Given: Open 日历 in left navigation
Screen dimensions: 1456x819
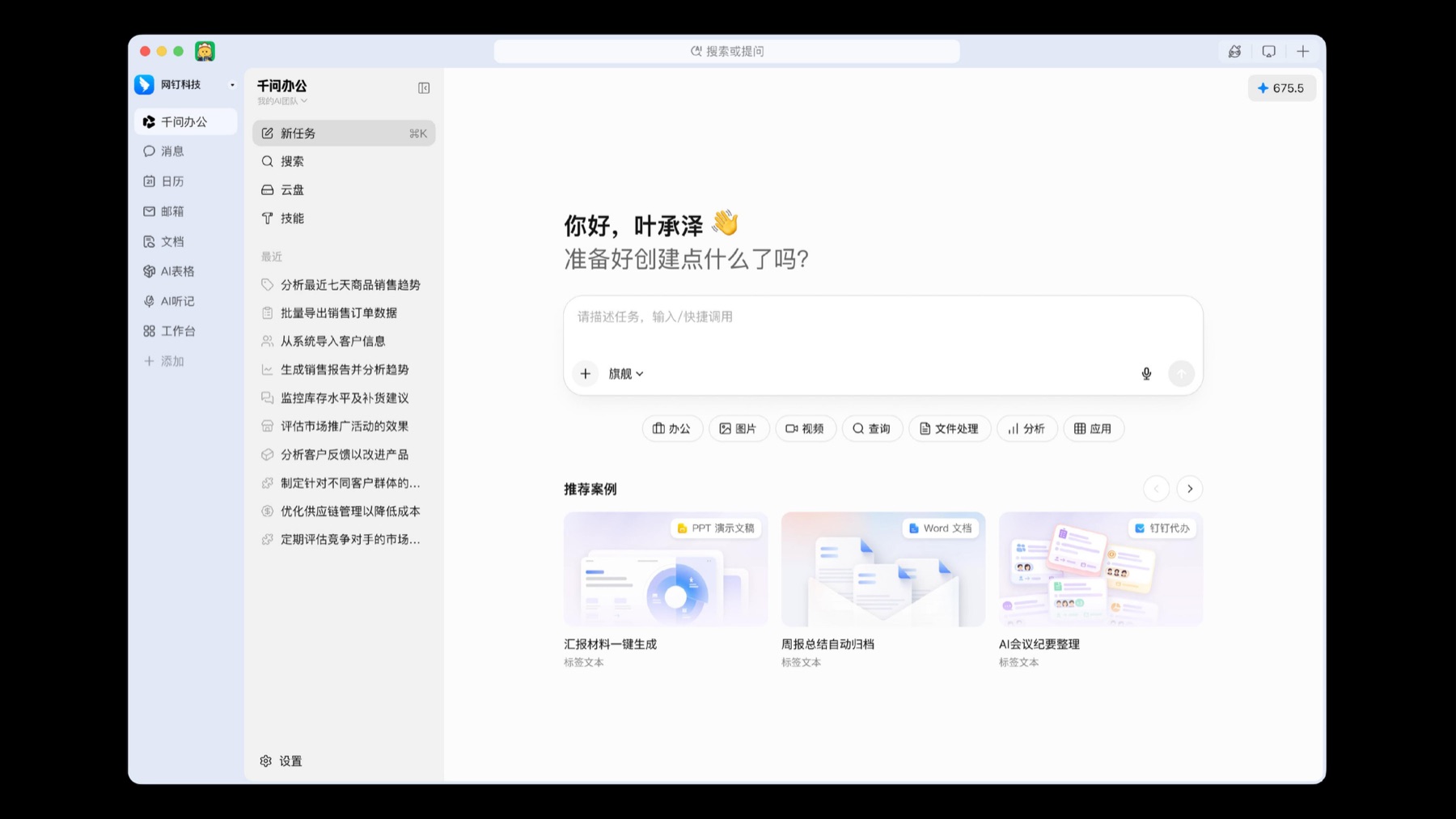Looking at the screenshot, I should point(185,181).
